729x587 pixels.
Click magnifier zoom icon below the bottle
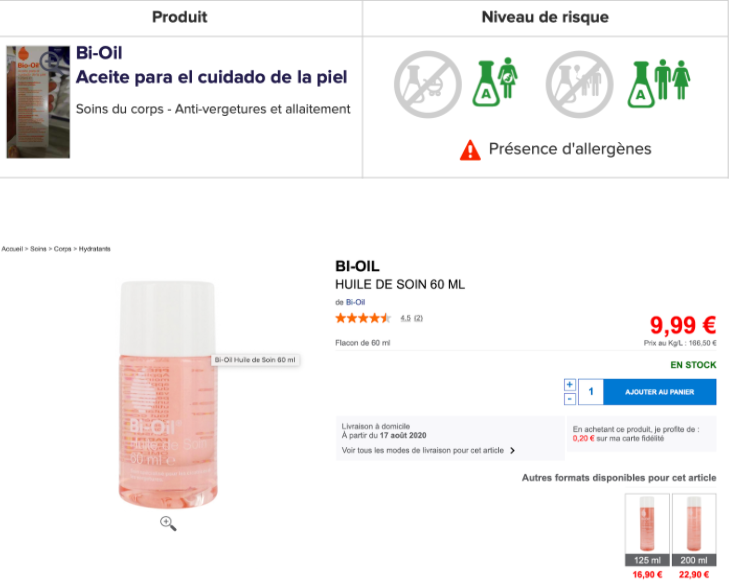coord(168,523)
